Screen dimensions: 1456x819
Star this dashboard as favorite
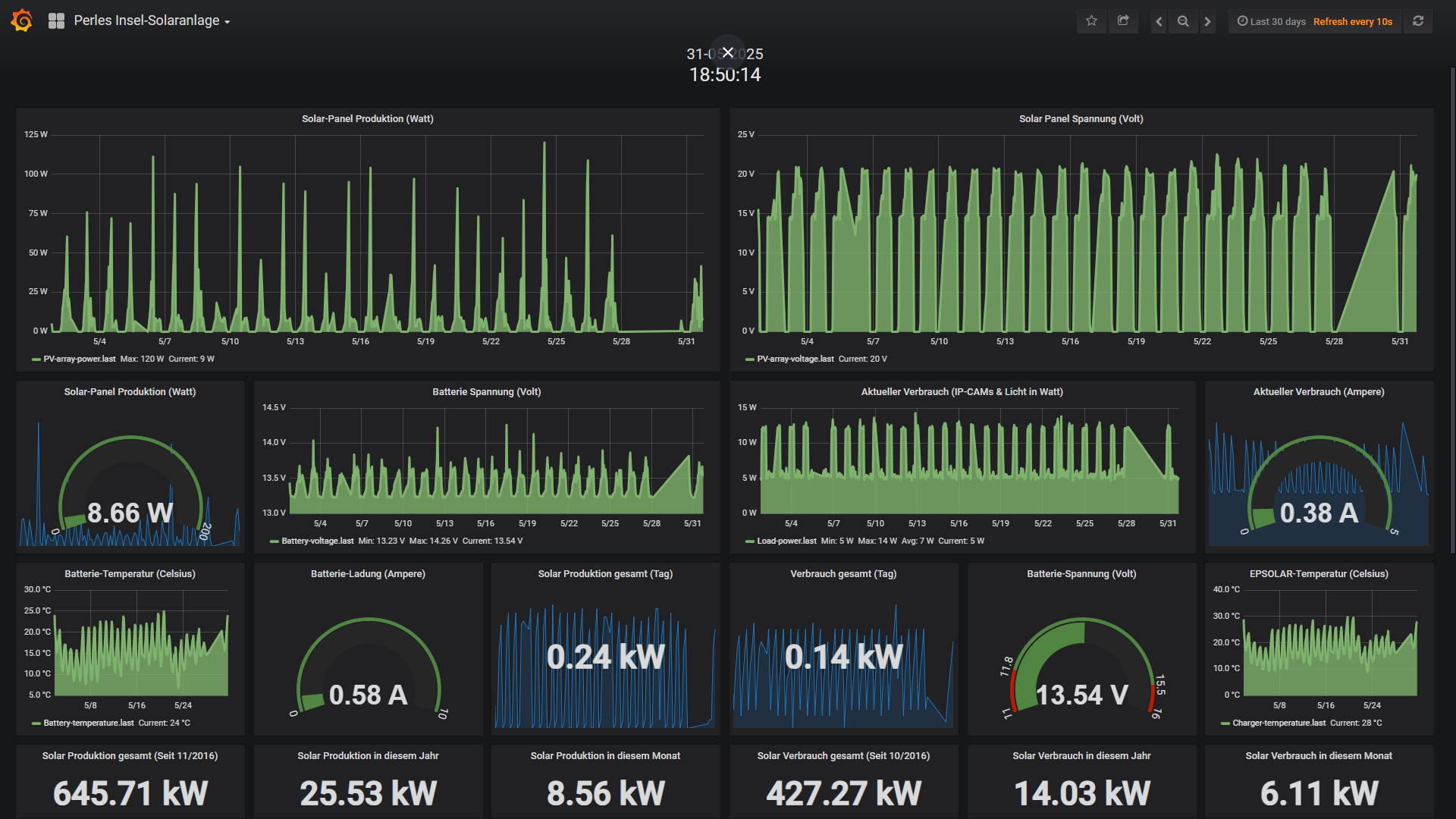1091,21
